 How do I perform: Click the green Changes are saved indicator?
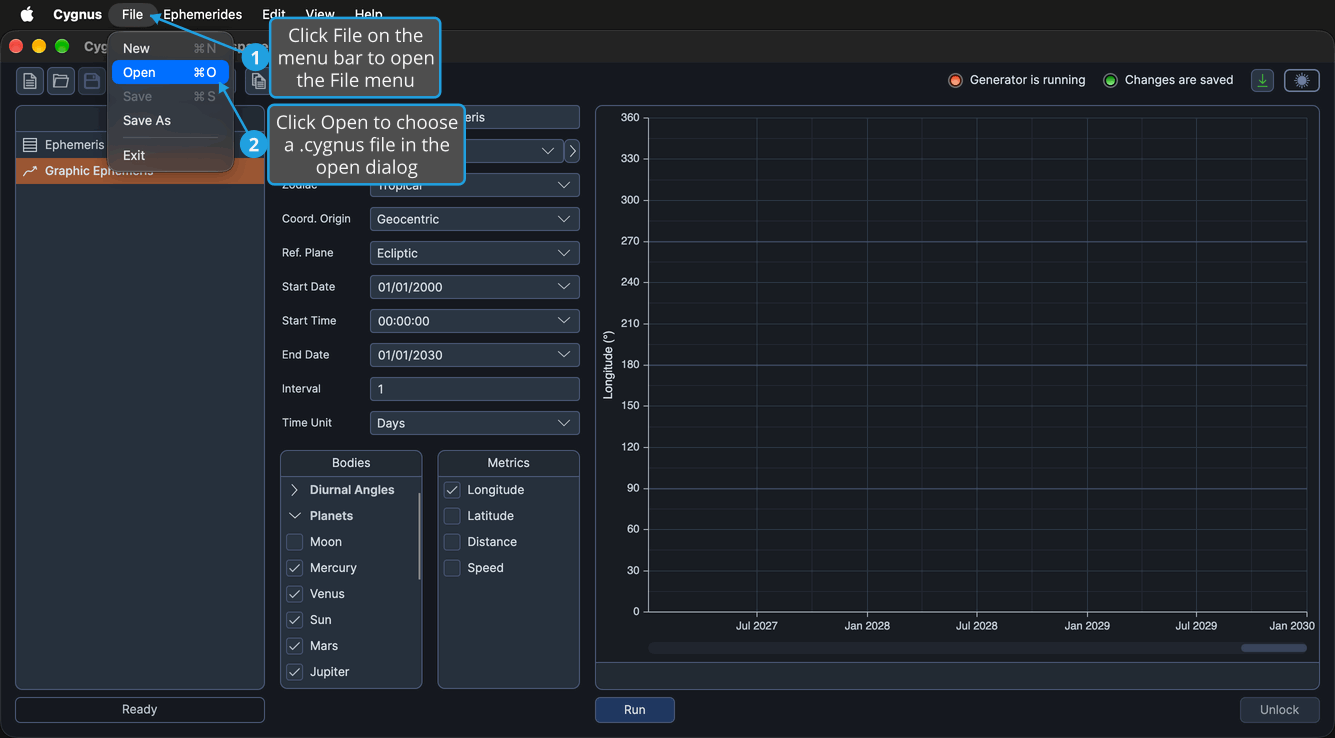pyautogui.click(x=1110, y=80)
